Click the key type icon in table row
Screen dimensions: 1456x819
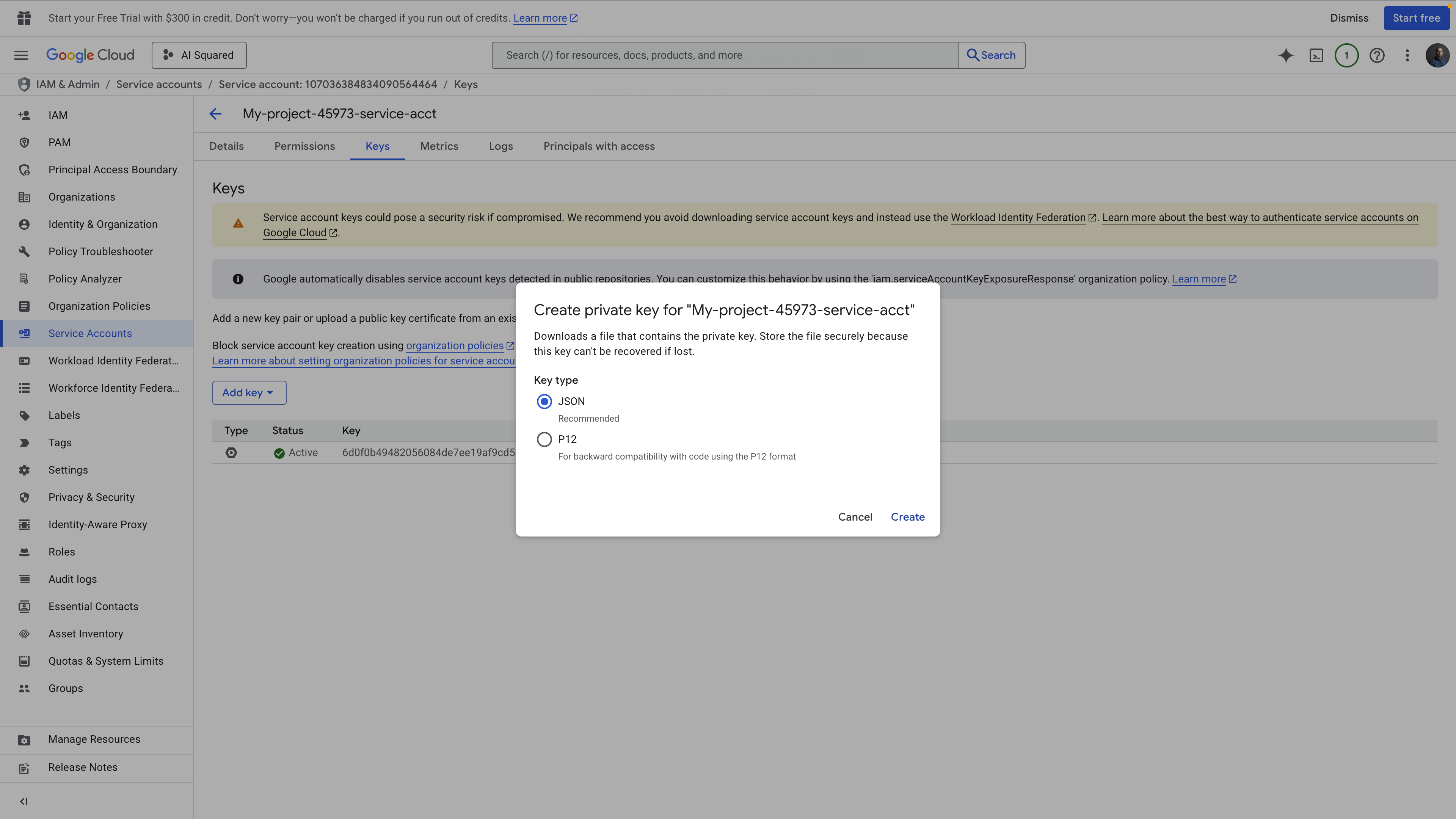(x=231, y=453)
